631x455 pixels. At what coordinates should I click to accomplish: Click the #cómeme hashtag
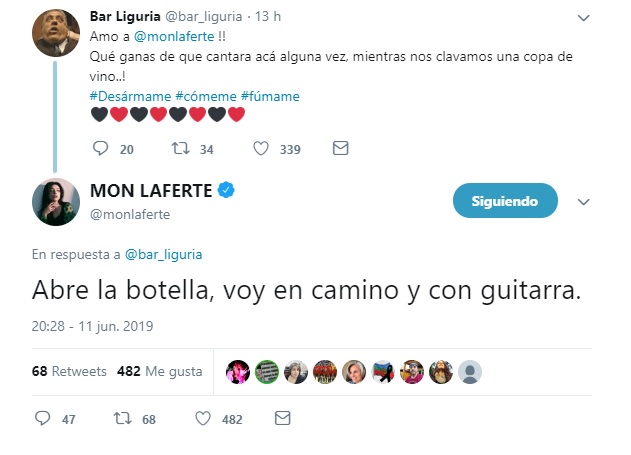point(206,96)
